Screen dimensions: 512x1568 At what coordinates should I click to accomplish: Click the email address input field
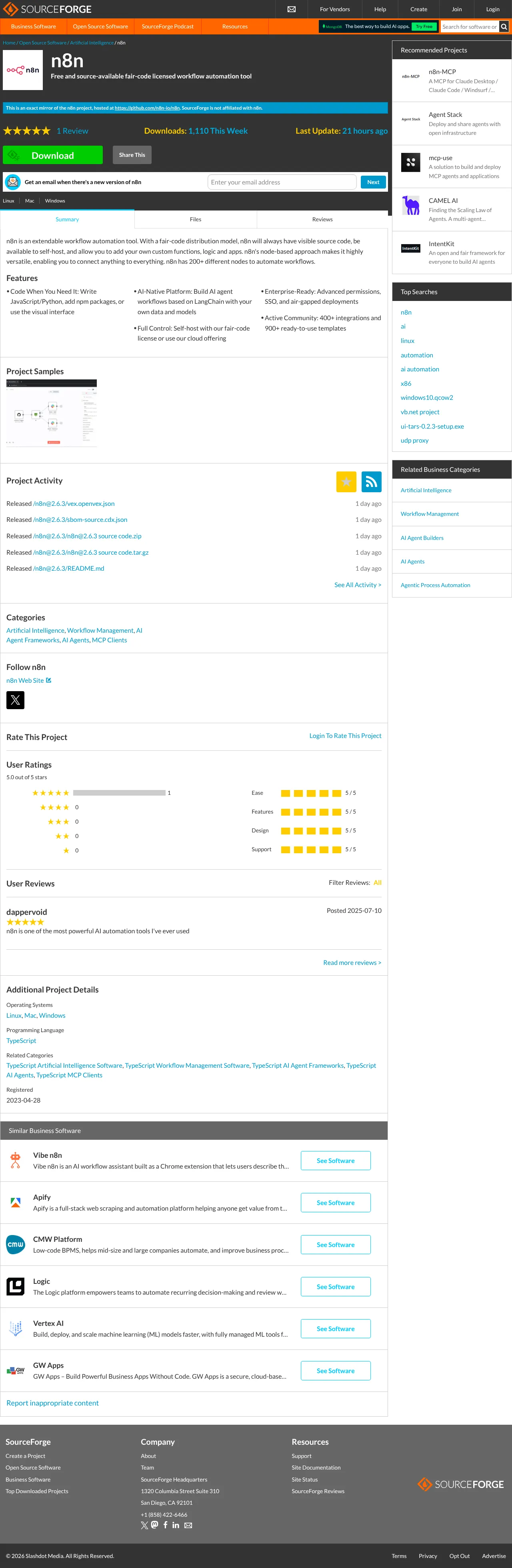[x=282, y=182]
